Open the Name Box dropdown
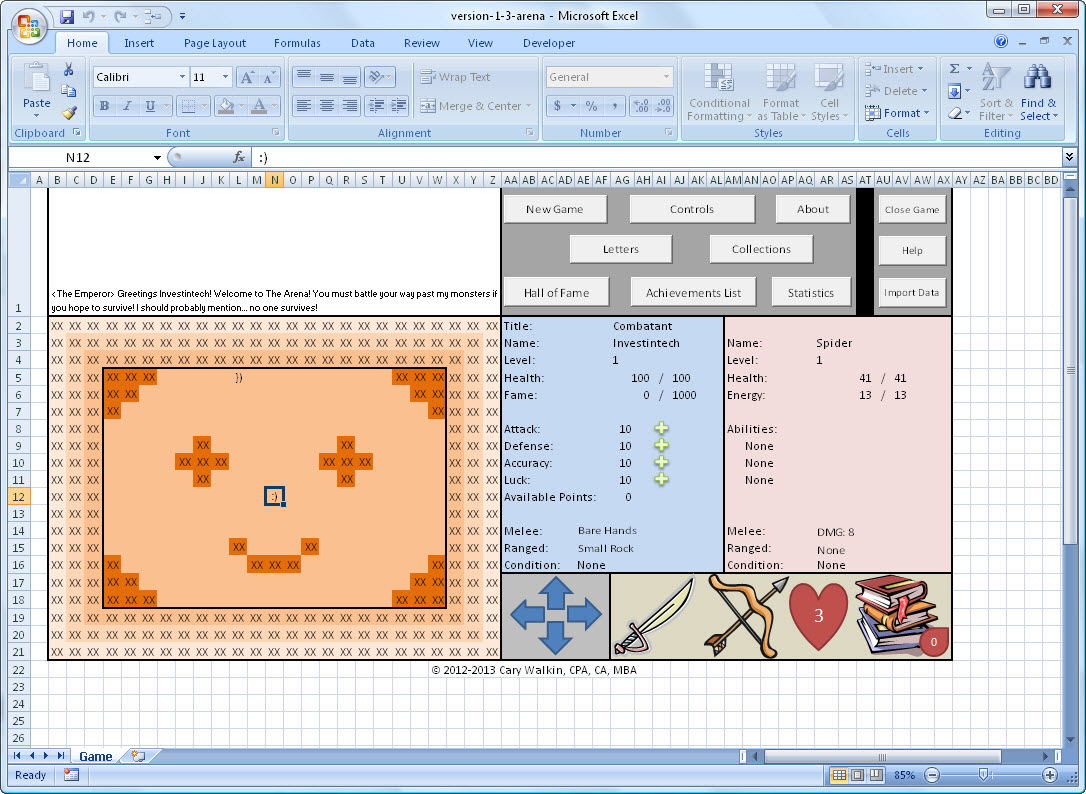This screenshot has width=1086, height=794. tap(157, 158)
